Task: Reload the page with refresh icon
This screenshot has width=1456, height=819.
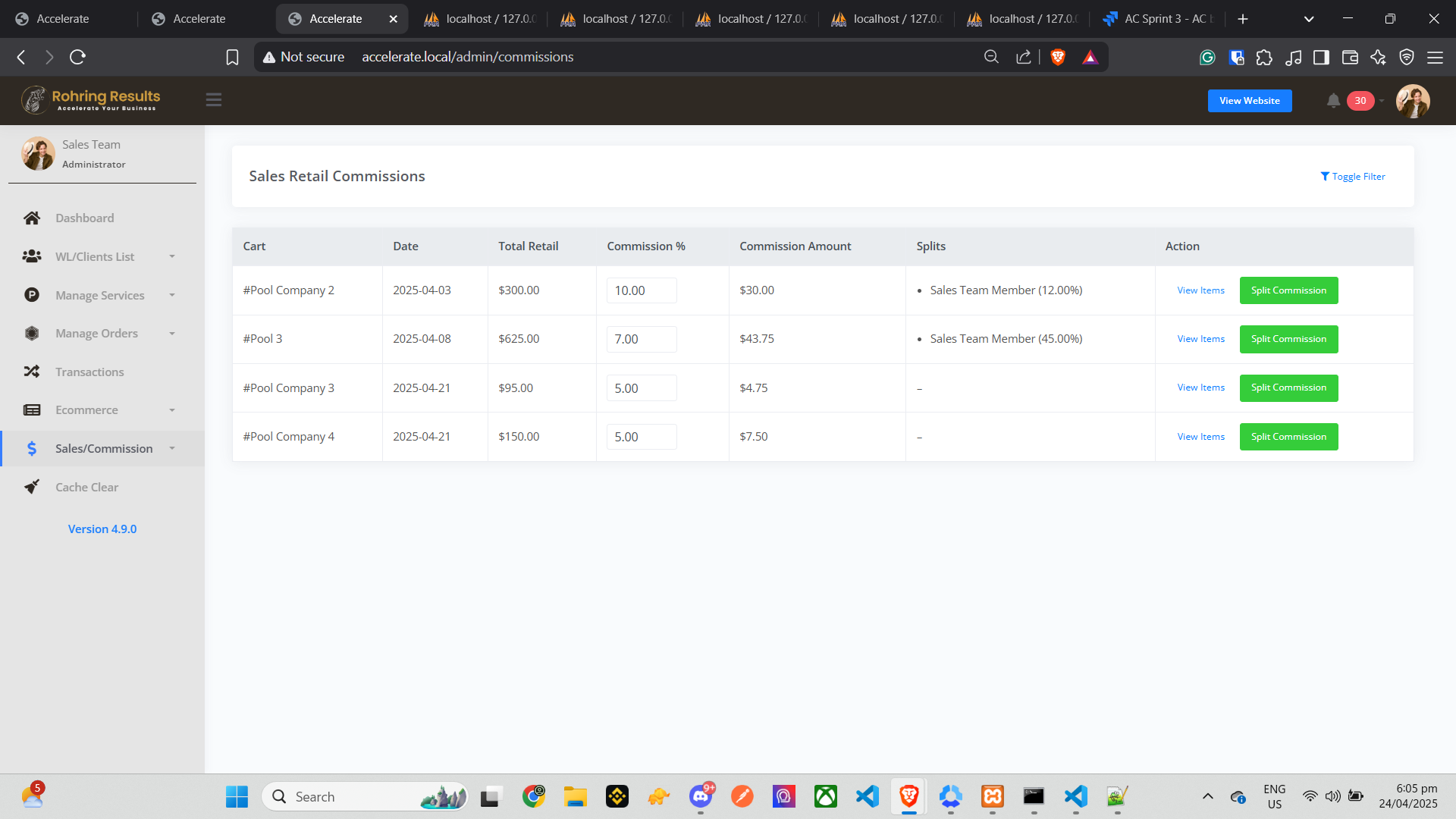Action: pos(77,57)
